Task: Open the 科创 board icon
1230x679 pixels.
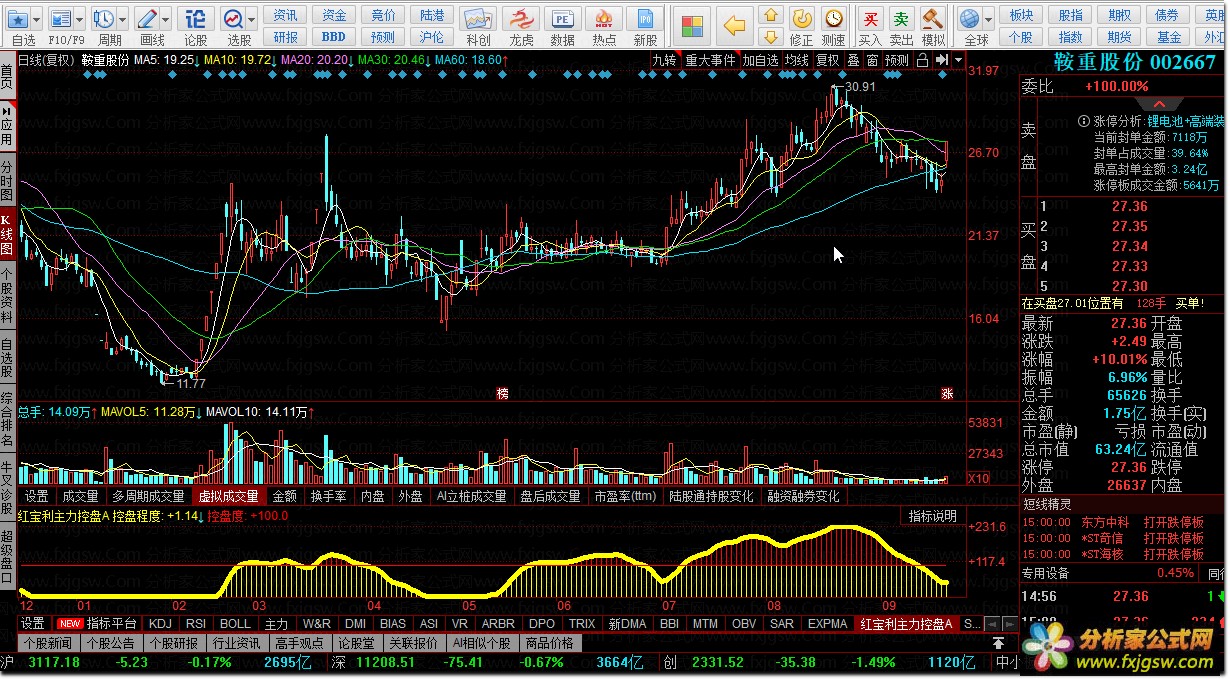Action: tap(478, 18)
